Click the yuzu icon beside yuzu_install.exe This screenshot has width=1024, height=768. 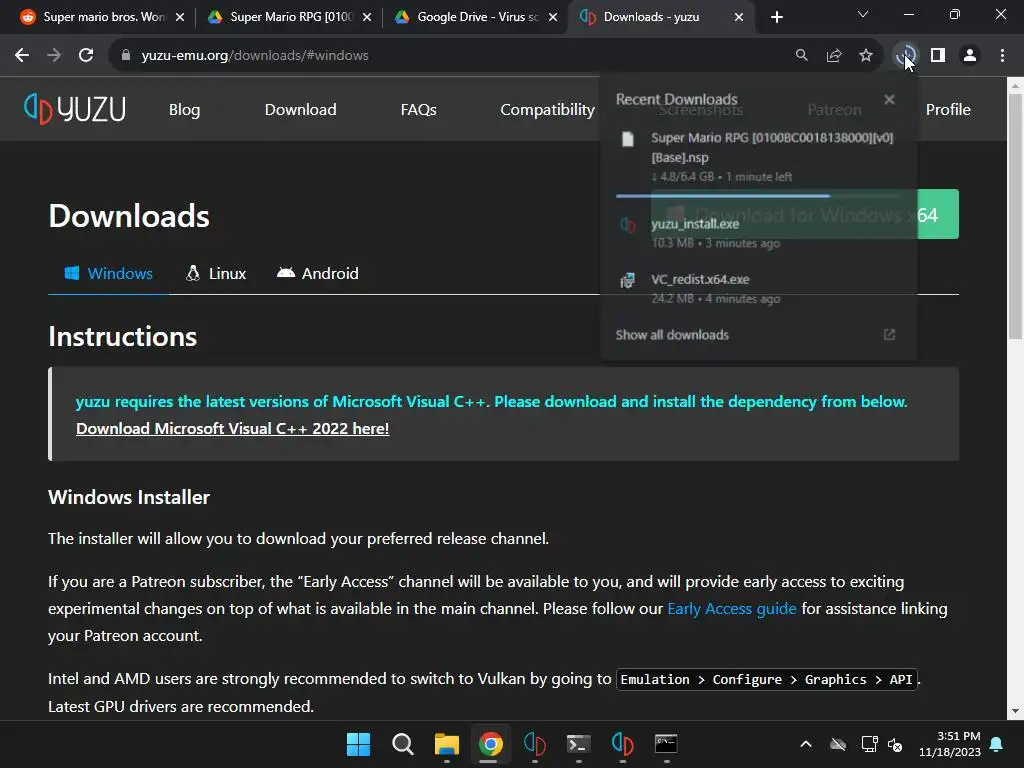click(x=628, y=225)
